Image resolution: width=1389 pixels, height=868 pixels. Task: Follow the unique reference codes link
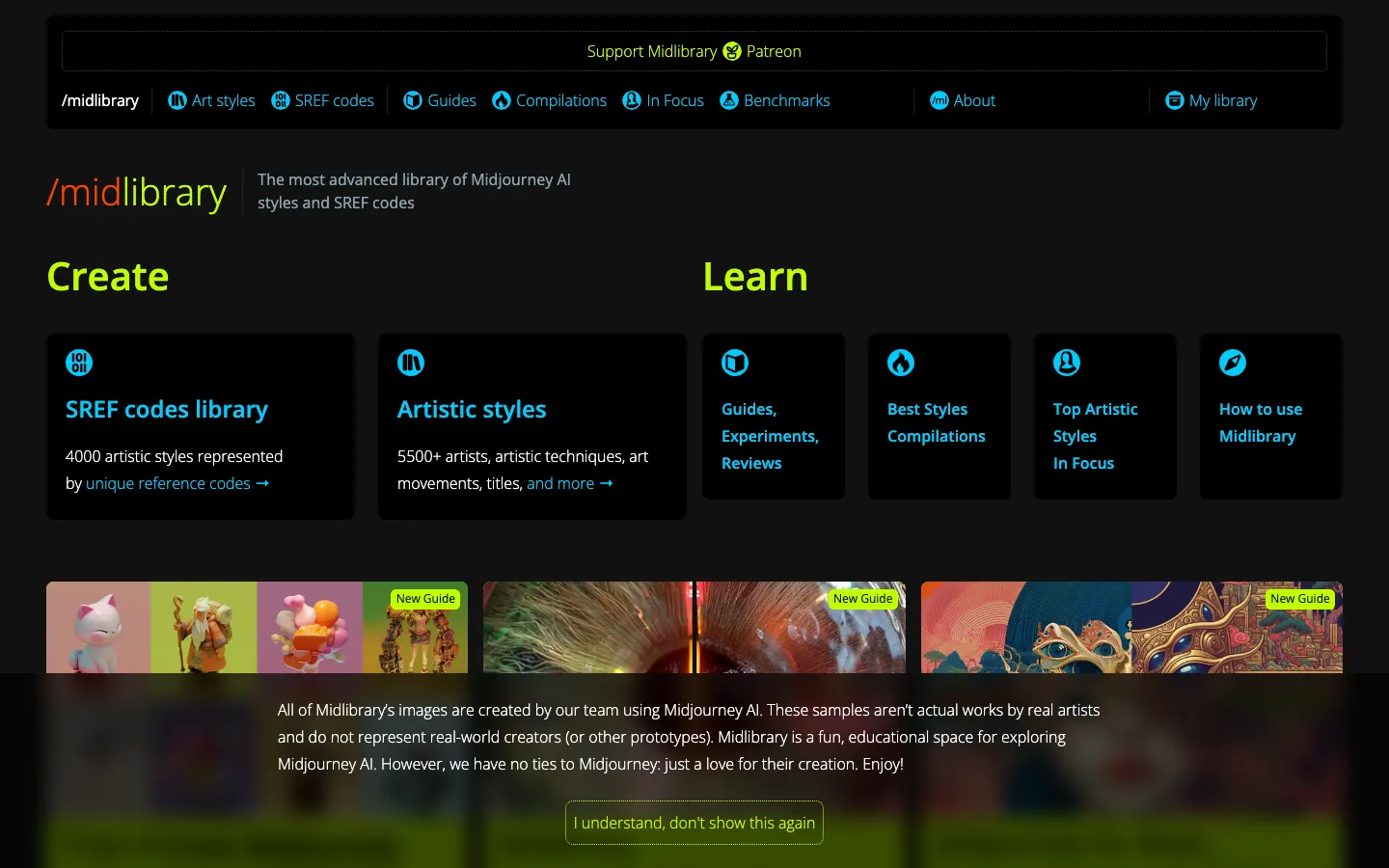[177, 483]
